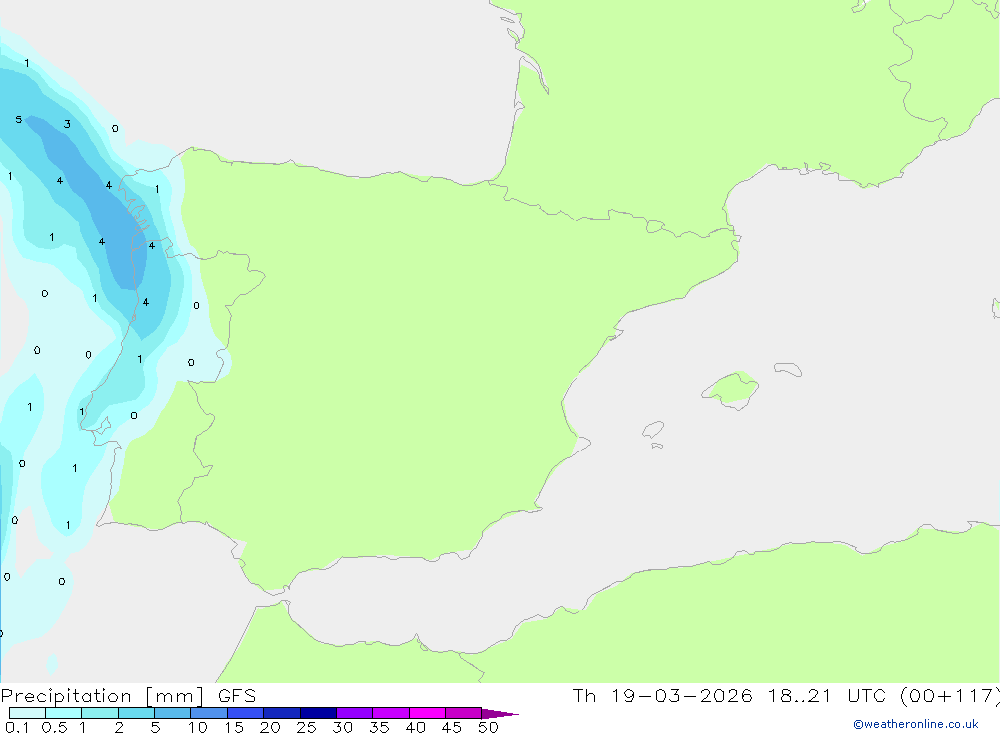Click the "20" legend scale label
The width and height of the screenshot is (1000, 733).
pyautogui.click(x=270, y=727)
